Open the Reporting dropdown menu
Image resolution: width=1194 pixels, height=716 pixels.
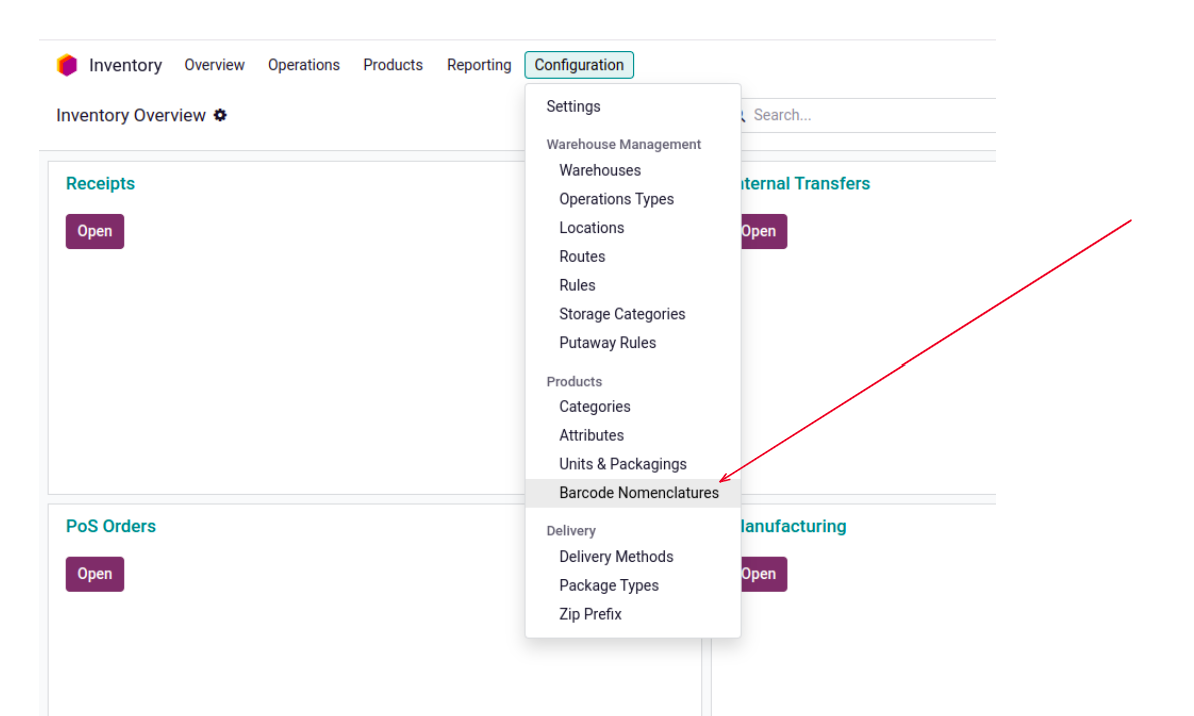click(479, 65)
